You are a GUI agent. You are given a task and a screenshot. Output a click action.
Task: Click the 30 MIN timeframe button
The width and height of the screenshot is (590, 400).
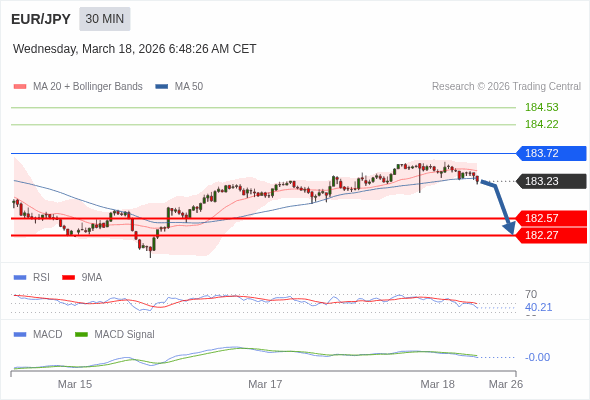point(105,19)
